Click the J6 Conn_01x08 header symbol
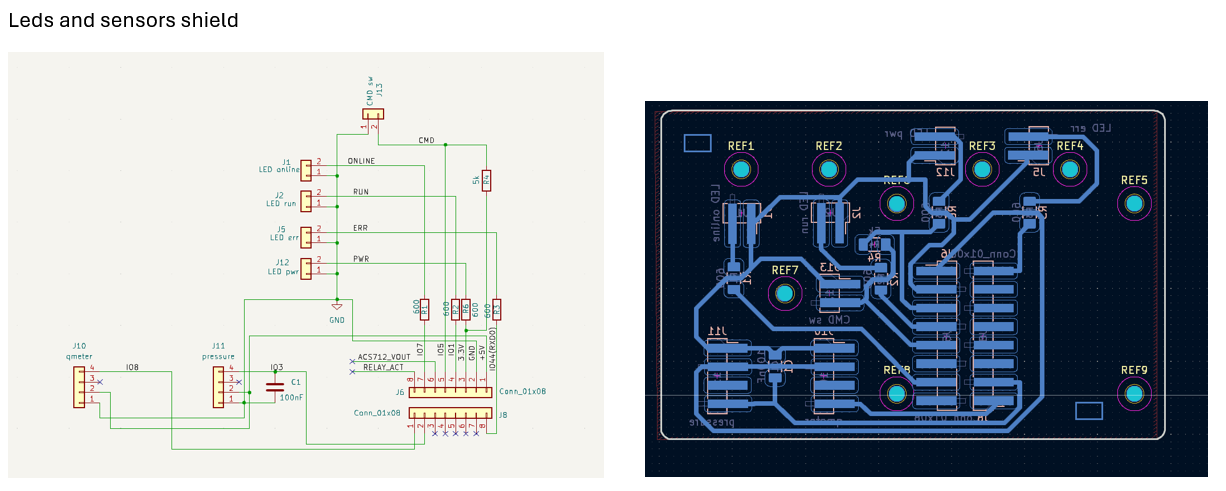The image size is (1226, 491). (452, 392)
